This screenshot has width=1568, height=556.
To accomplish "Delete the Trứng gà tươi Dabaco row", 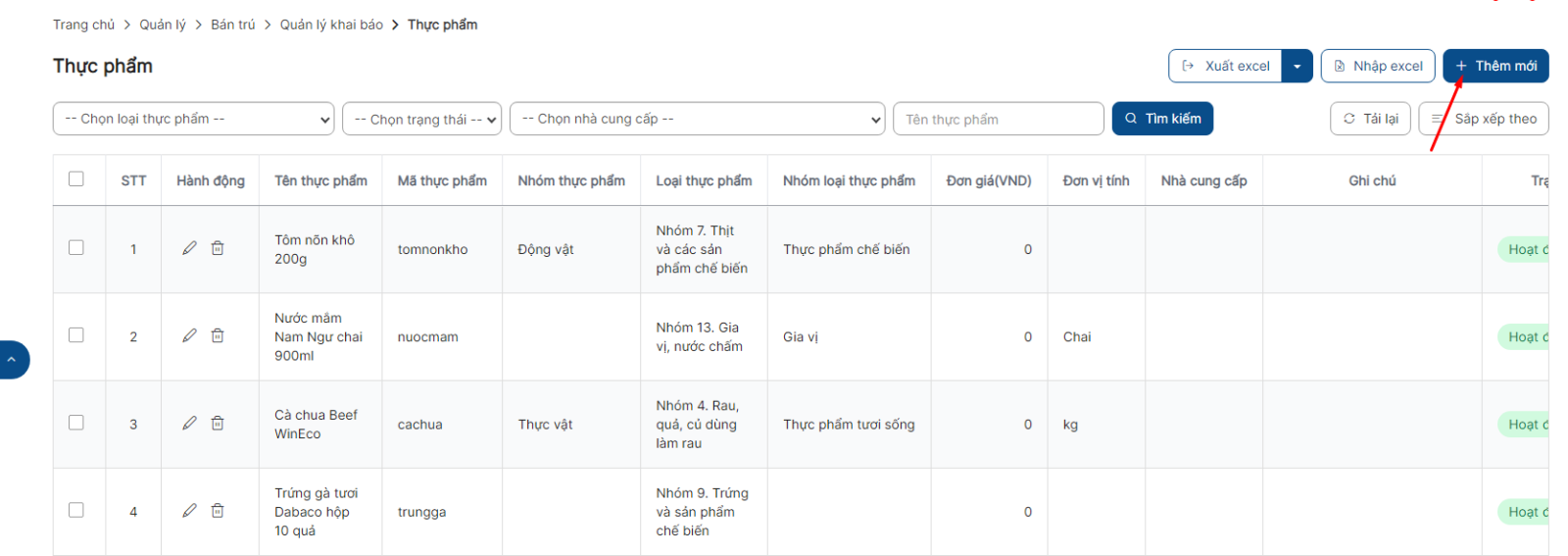I will pyautogui.click(x=218, y=510).
